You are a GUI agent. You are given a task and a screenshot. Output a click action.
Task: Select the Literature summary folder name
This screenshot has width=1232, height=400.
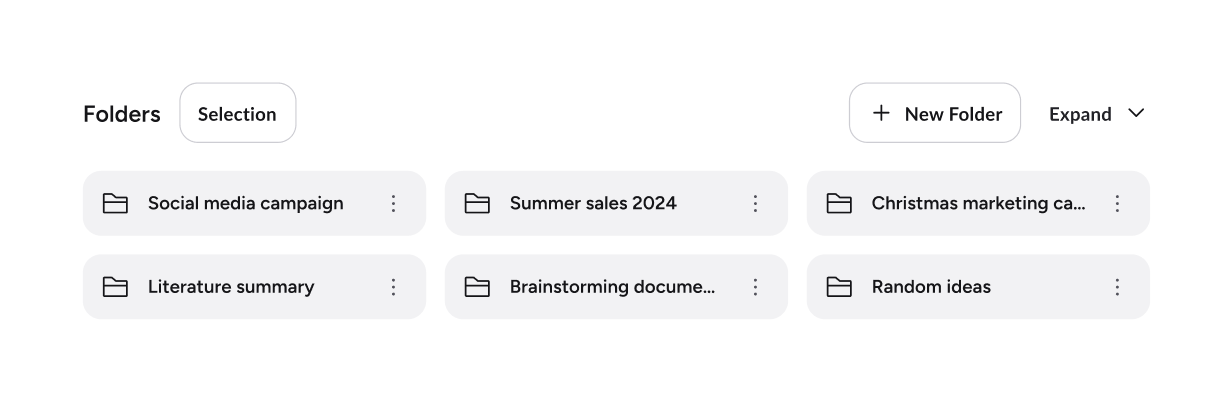231,287
